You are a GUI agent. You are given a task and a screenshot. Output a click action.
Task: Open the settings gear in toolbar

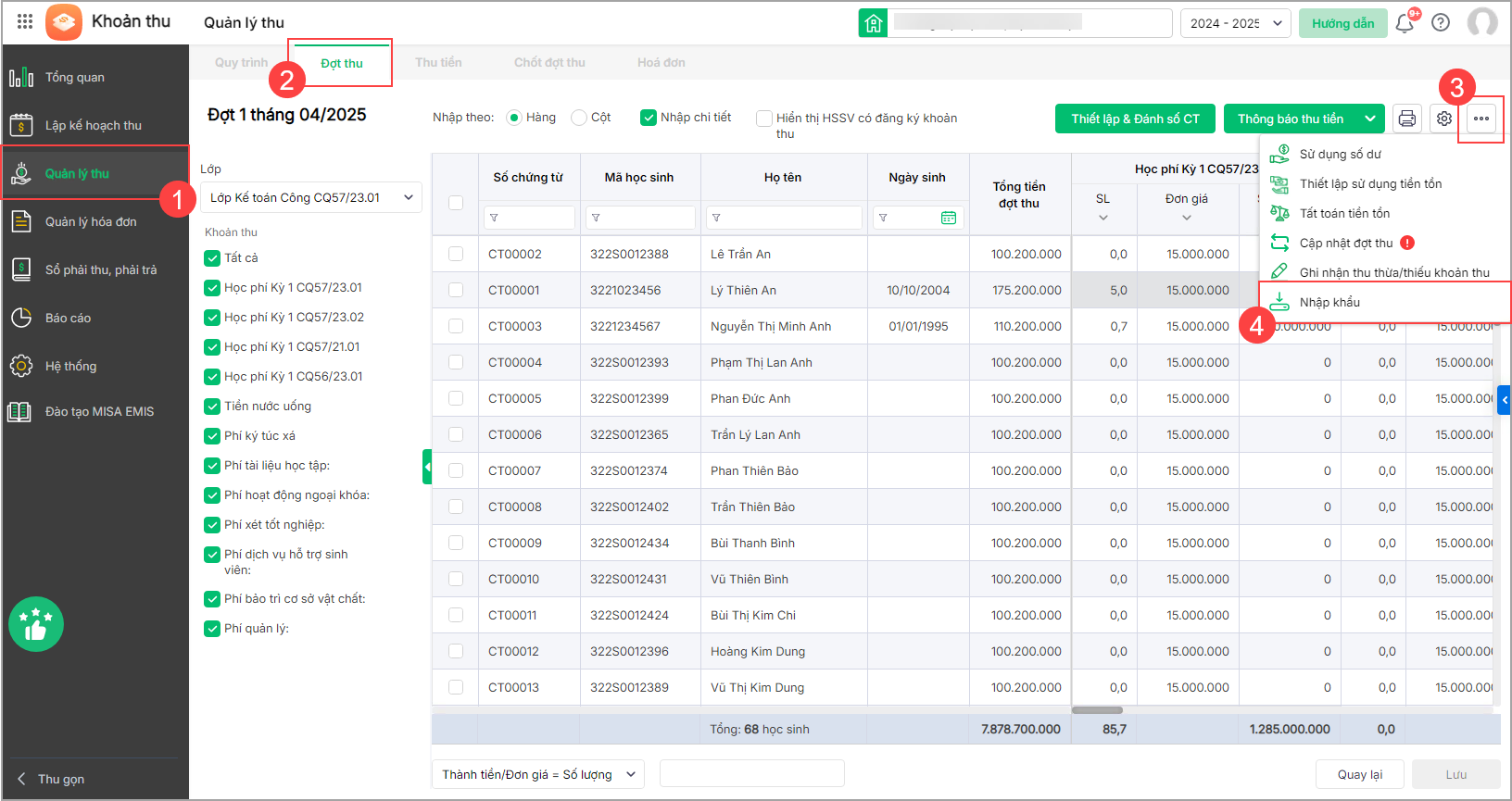coord(1443,119)
